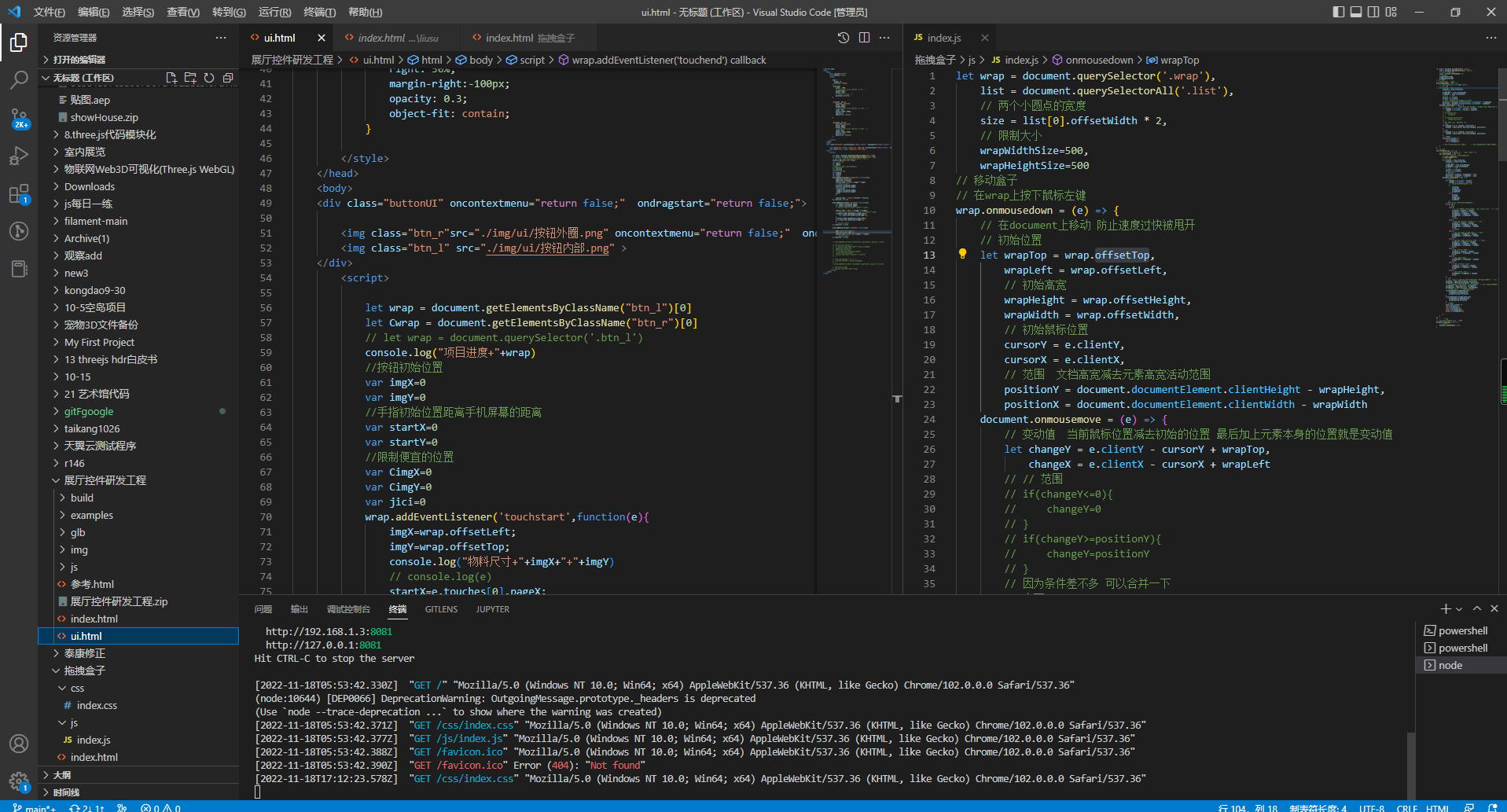The width and height of the screenshot is (1507, 812).
Task: Switch to the 调试控制台 panel tab
Action: 348,609
